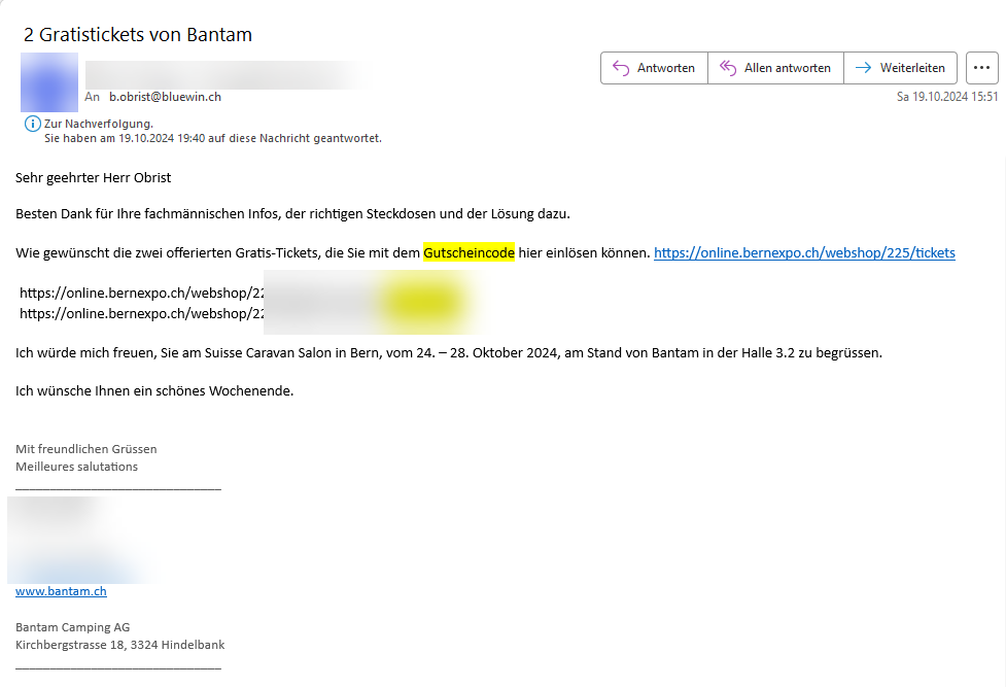Click the Weiterleiten forward arrow icon
Viewport: 1006px width, 687px height.
[863, 68]
